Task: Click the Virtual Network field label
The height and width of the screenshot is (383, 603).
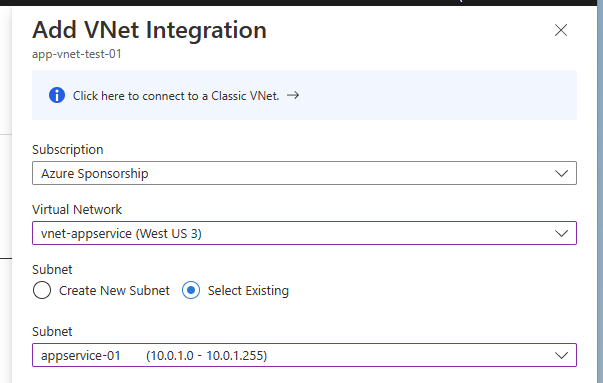Action: click(77, 210)
